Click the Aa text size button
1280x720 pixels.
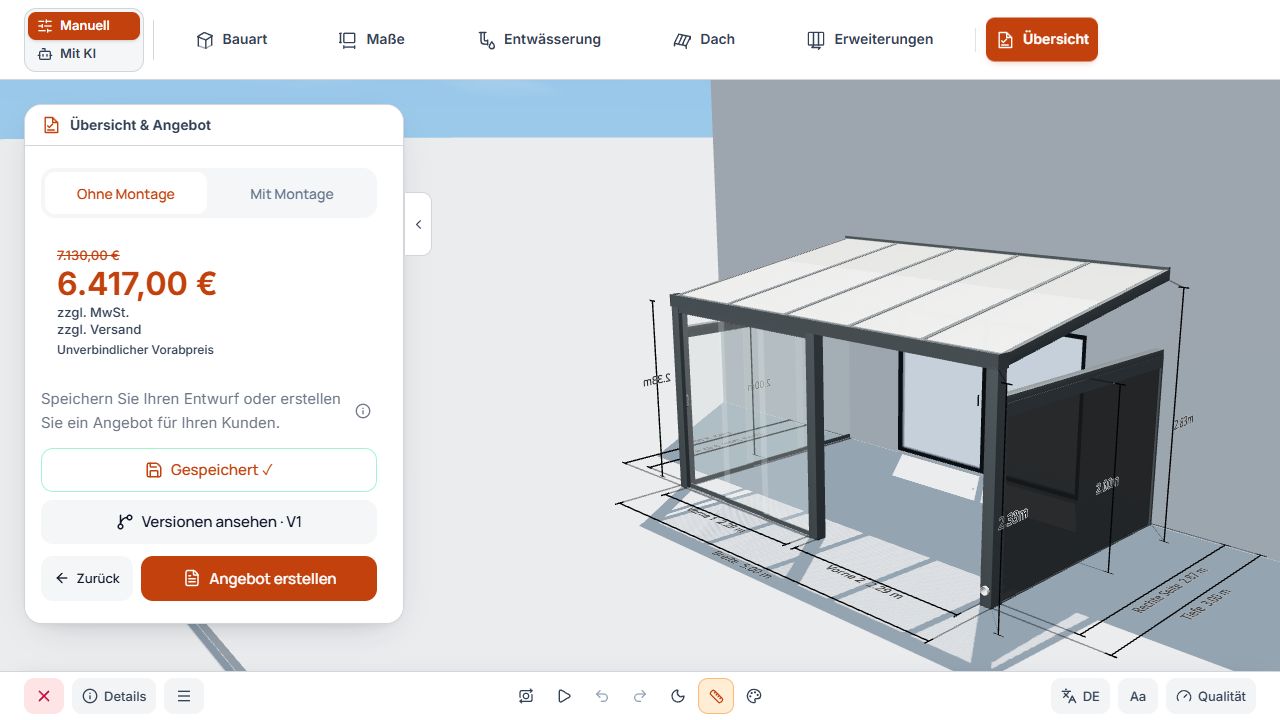point(1138,696)
